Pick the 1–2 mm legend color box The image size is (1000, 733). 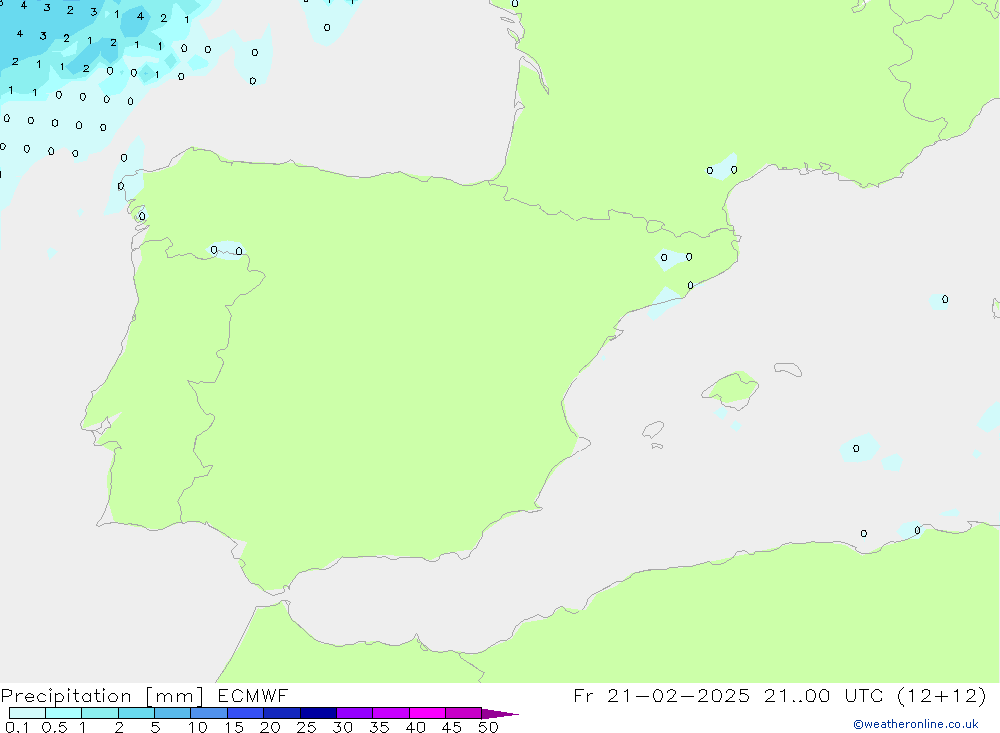click(x=100, y=713)
